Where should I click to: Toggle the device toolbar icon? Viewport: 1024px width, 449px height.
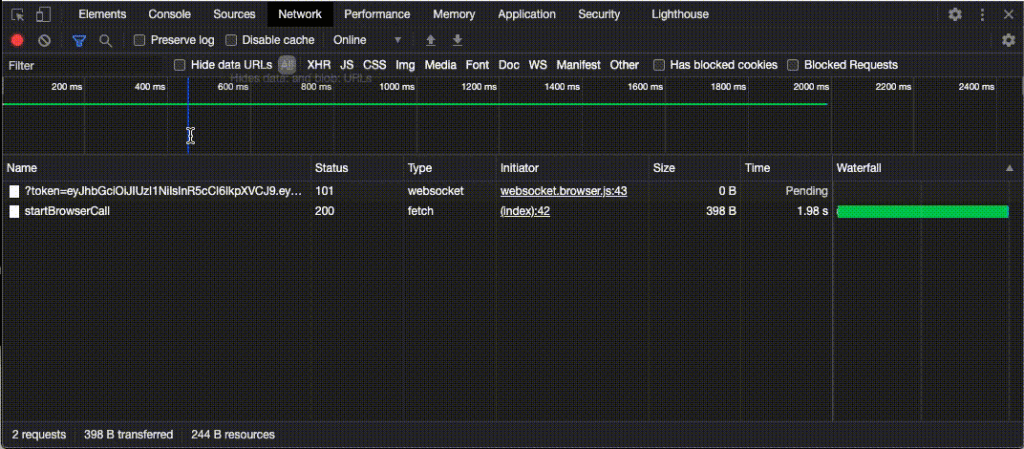pyautogui.click(x=43, y=14)
